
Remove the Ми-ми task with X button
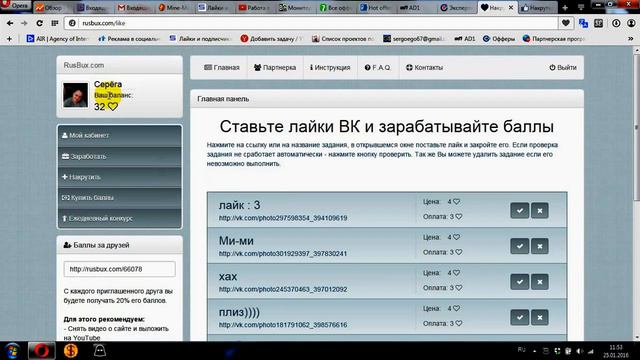point(540,246)
